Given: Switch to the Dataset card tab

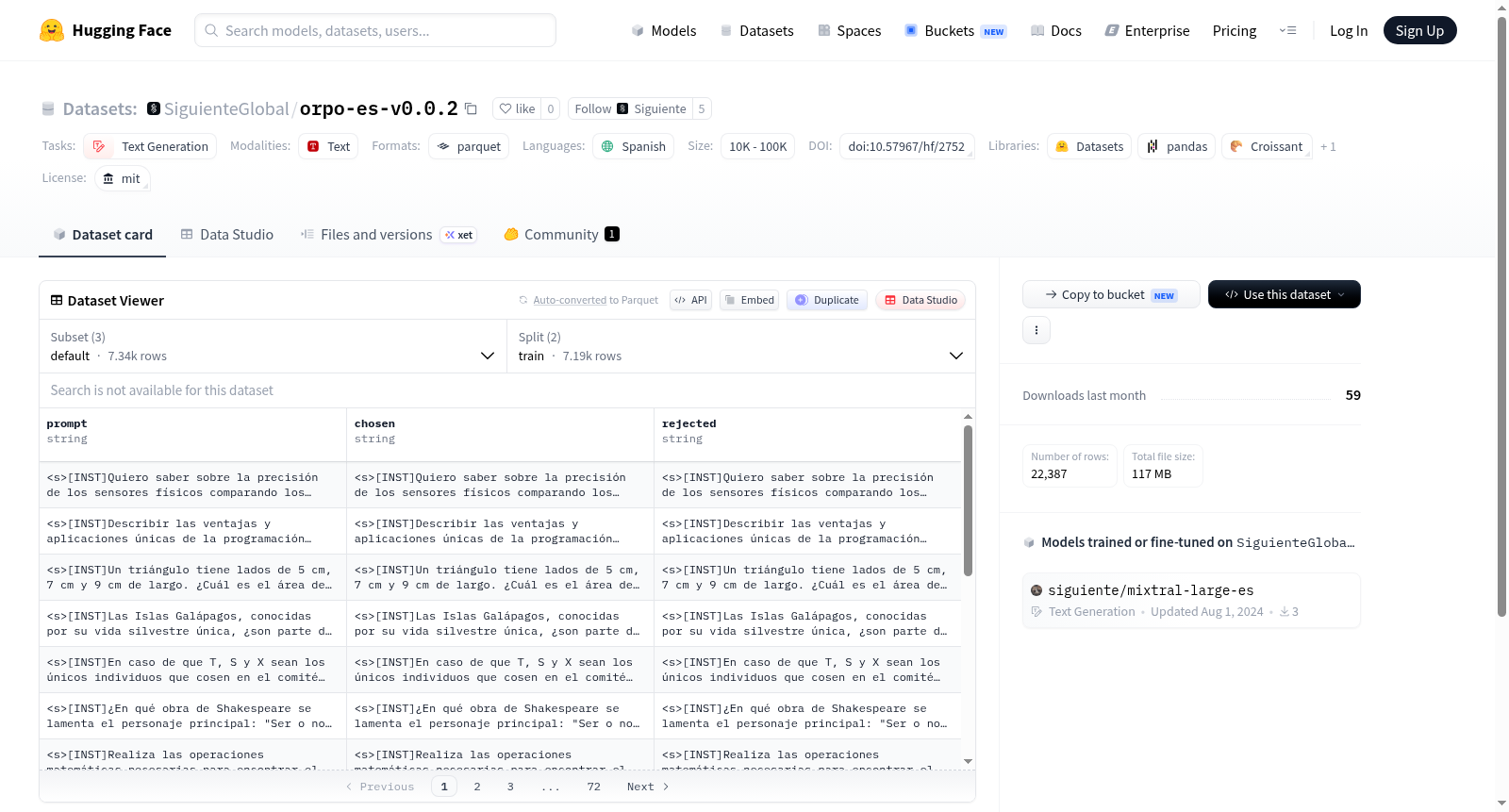Looking at the screenshot, I should [x=102, y=234].
